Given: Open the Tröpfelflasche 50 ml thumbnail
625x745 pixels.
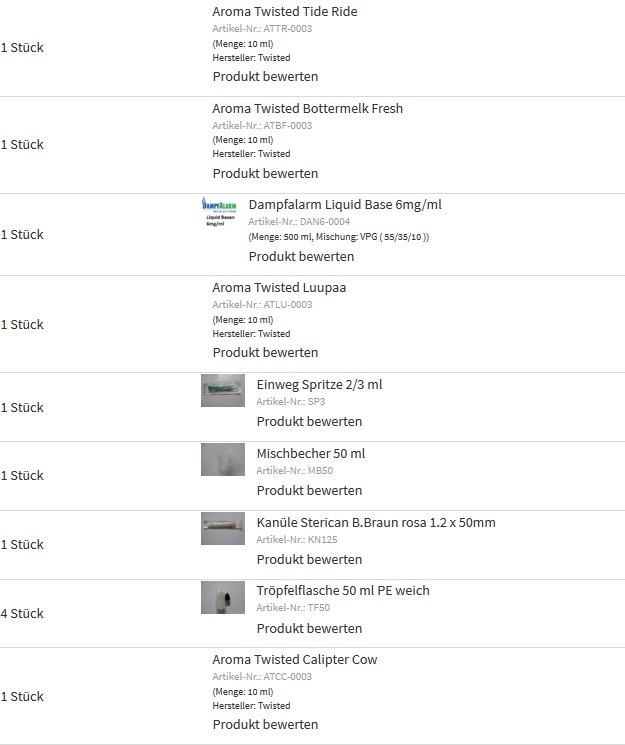Looking at the screenshot, I should (223, 597).
